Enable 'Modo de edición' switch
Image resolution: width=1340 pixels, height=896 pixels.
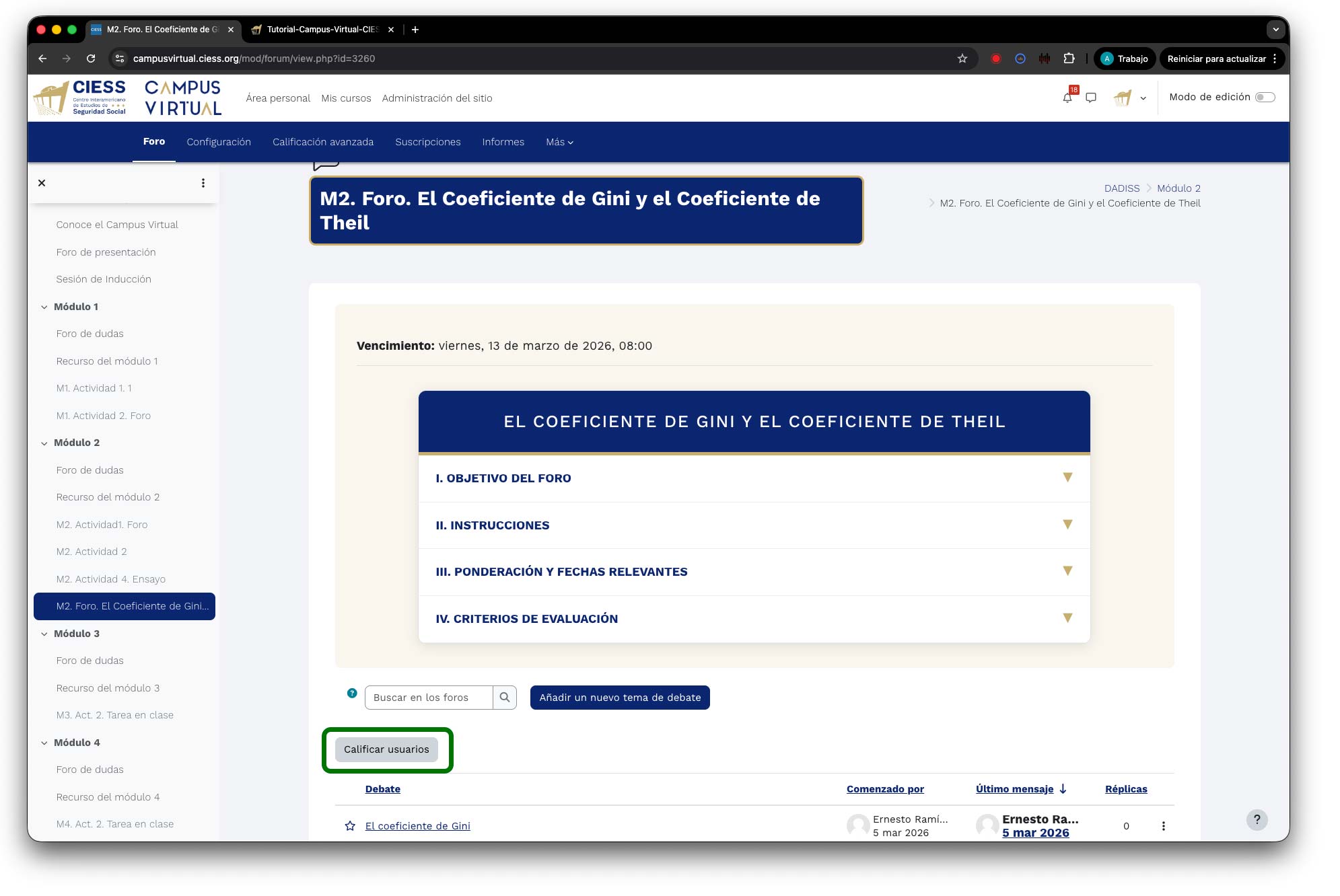point(1265,96)
